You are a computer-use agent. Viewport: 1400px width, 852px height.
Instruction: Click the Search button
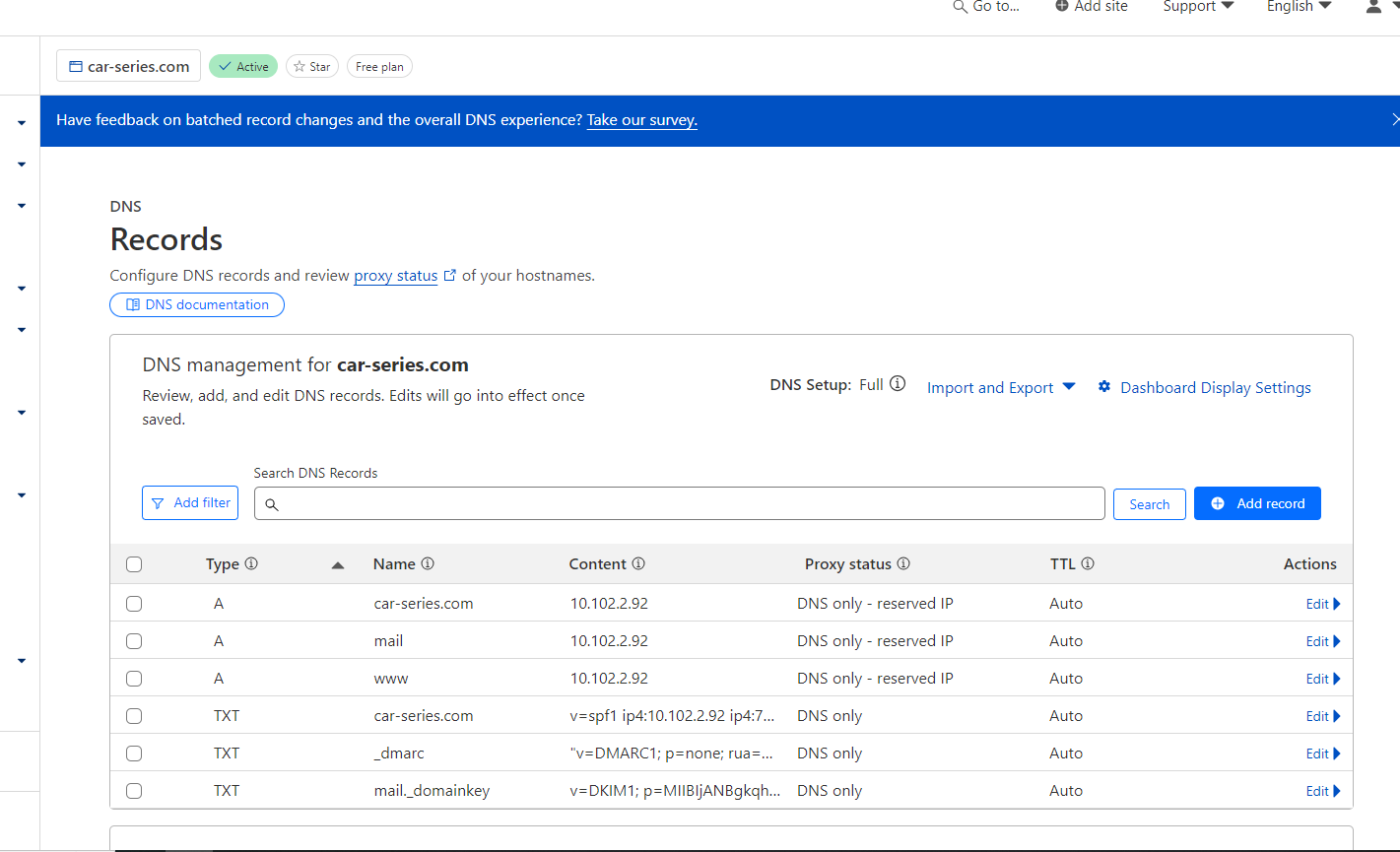(1150, 504)
